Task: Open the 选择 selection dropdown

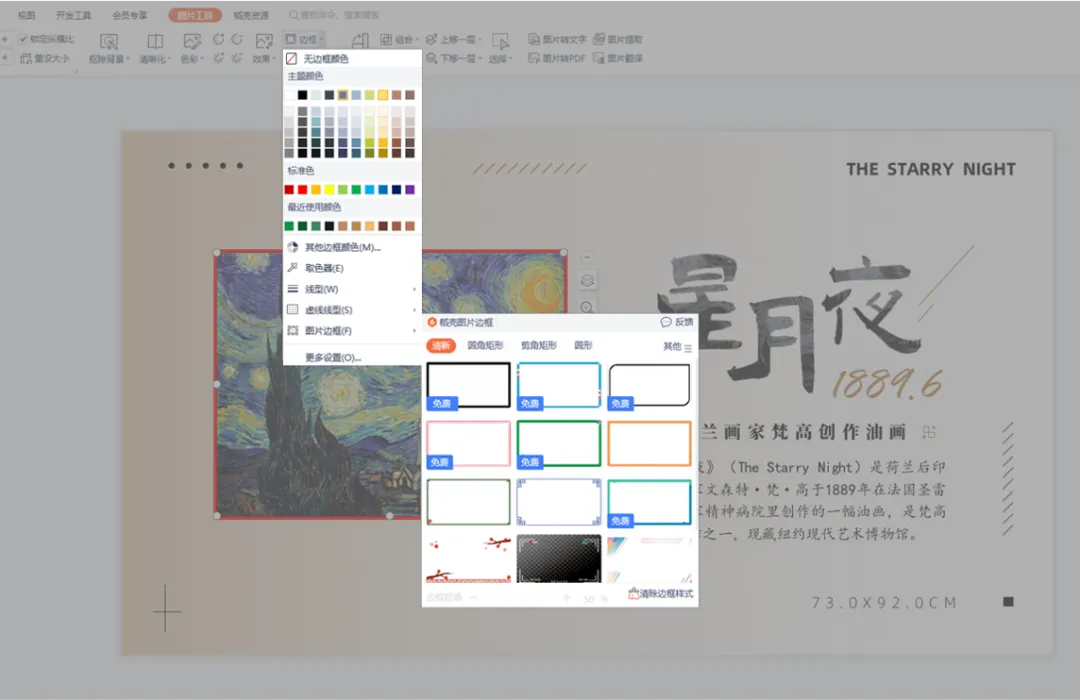Action: [501, 49]
